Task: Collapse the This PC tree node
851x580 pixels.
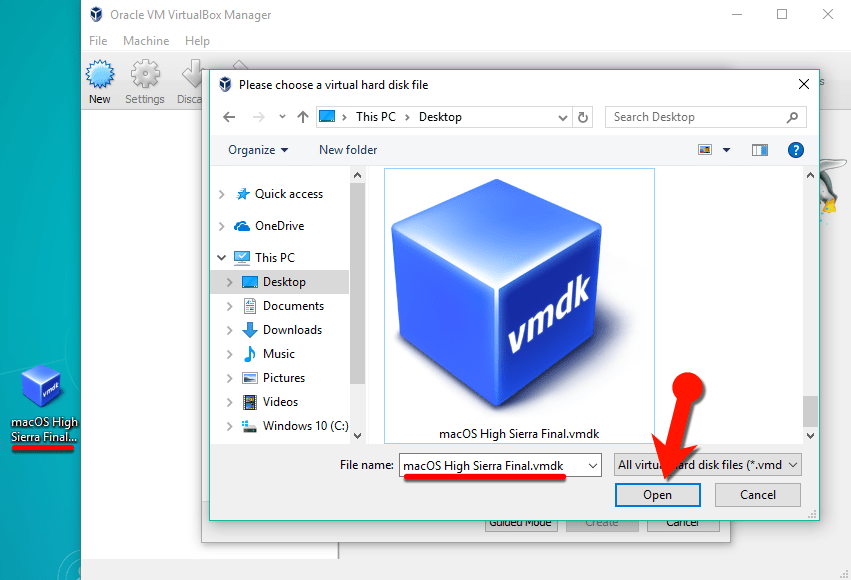Action: [222, 257]
